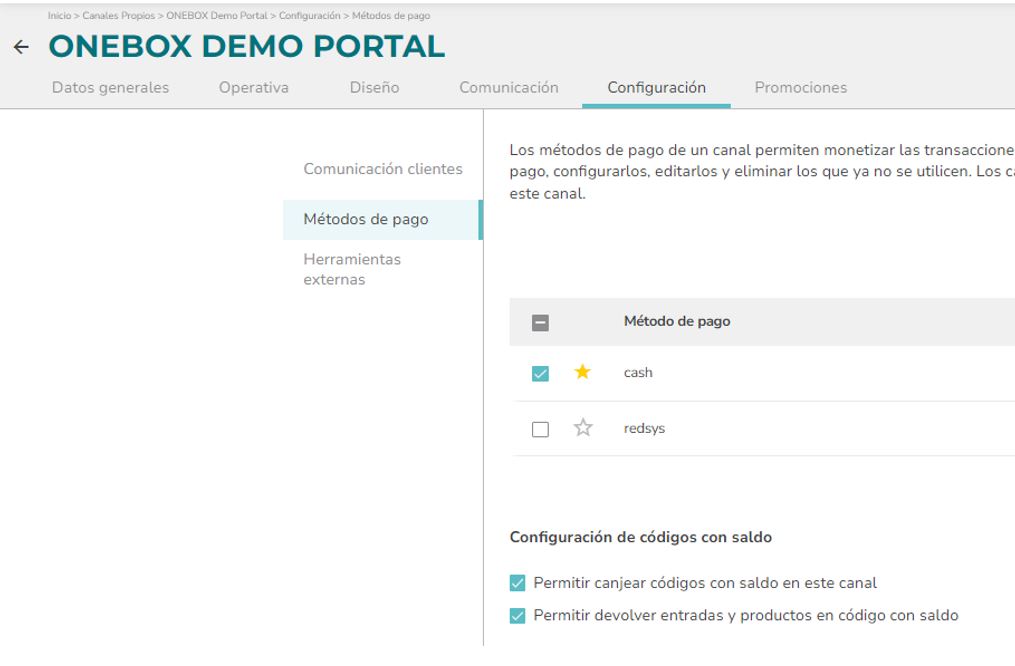Set redsys as default with its star

(x=583, y=427)
